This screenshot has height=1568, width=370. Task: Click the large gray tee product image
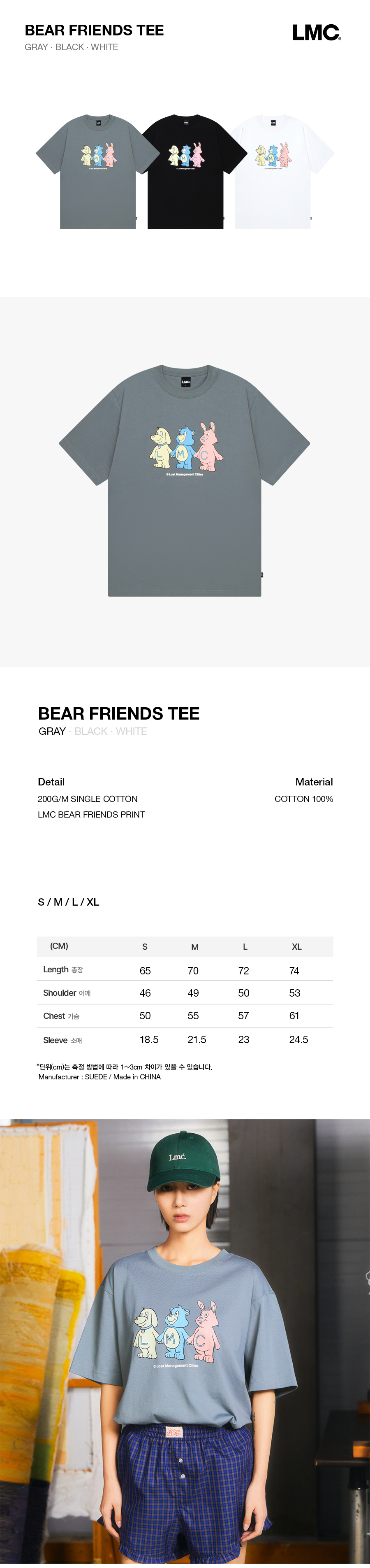[185, 480]
